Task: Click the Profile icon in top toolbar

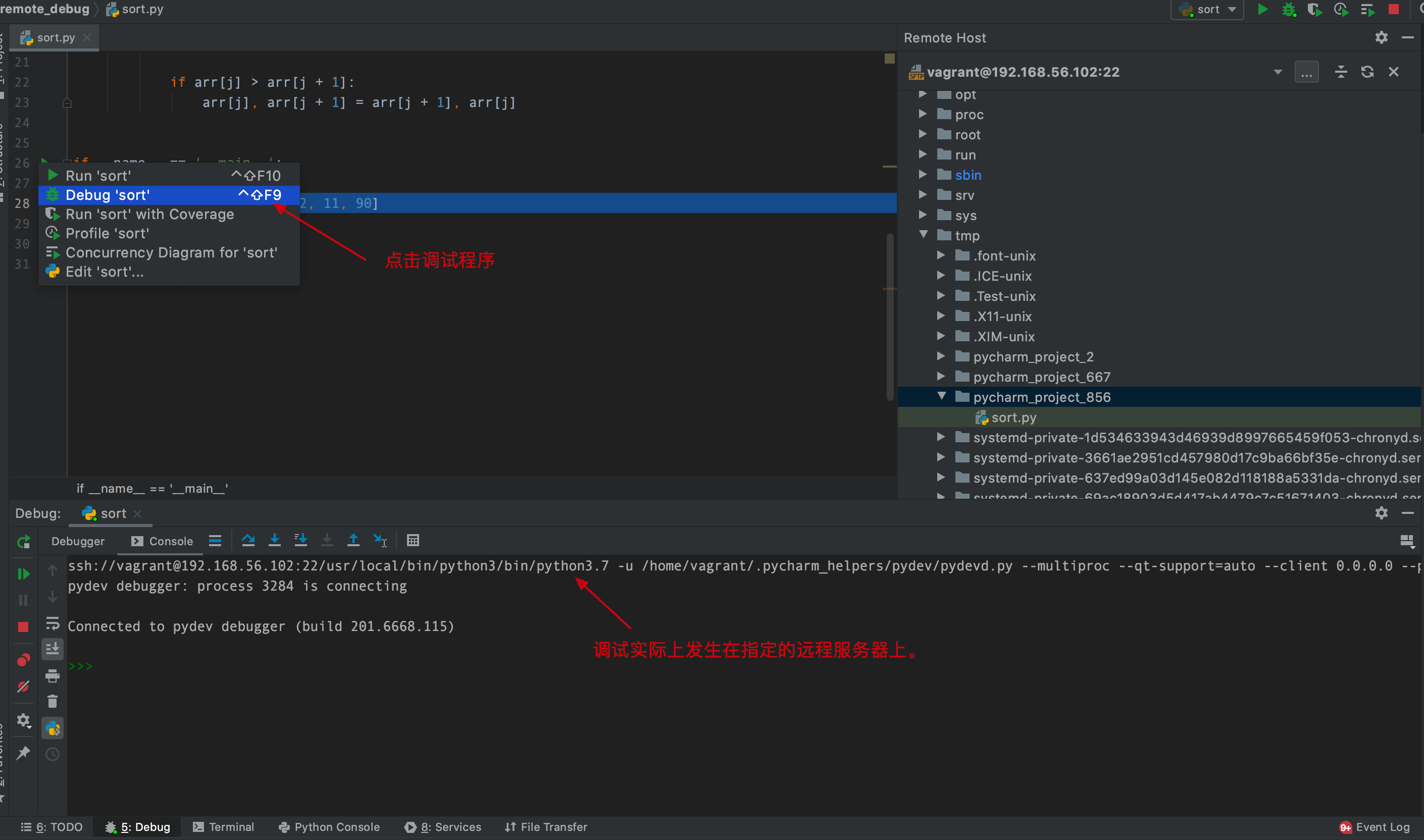Action: click(x=1341, y=9)
